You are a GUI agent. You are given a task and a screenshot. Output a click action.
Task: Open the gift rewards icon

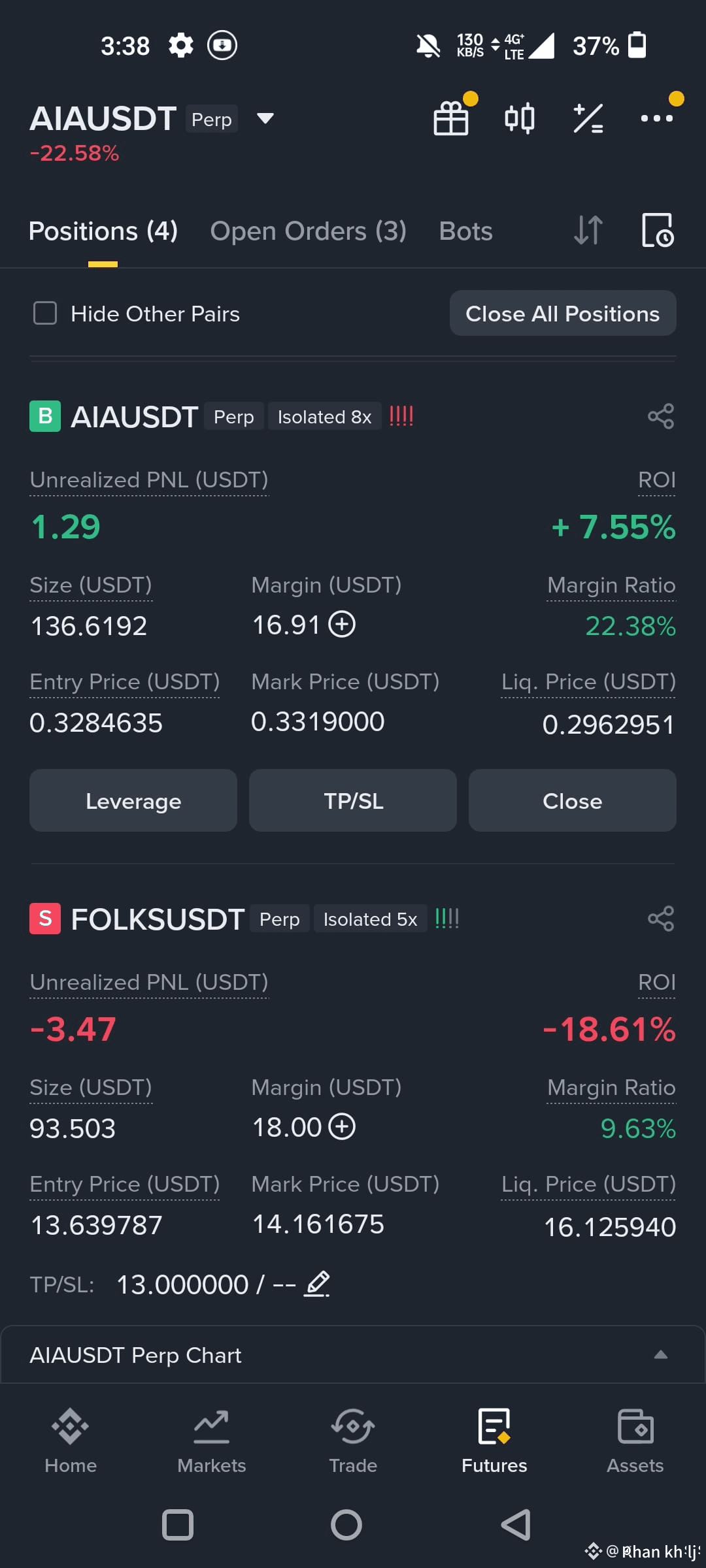451,118
